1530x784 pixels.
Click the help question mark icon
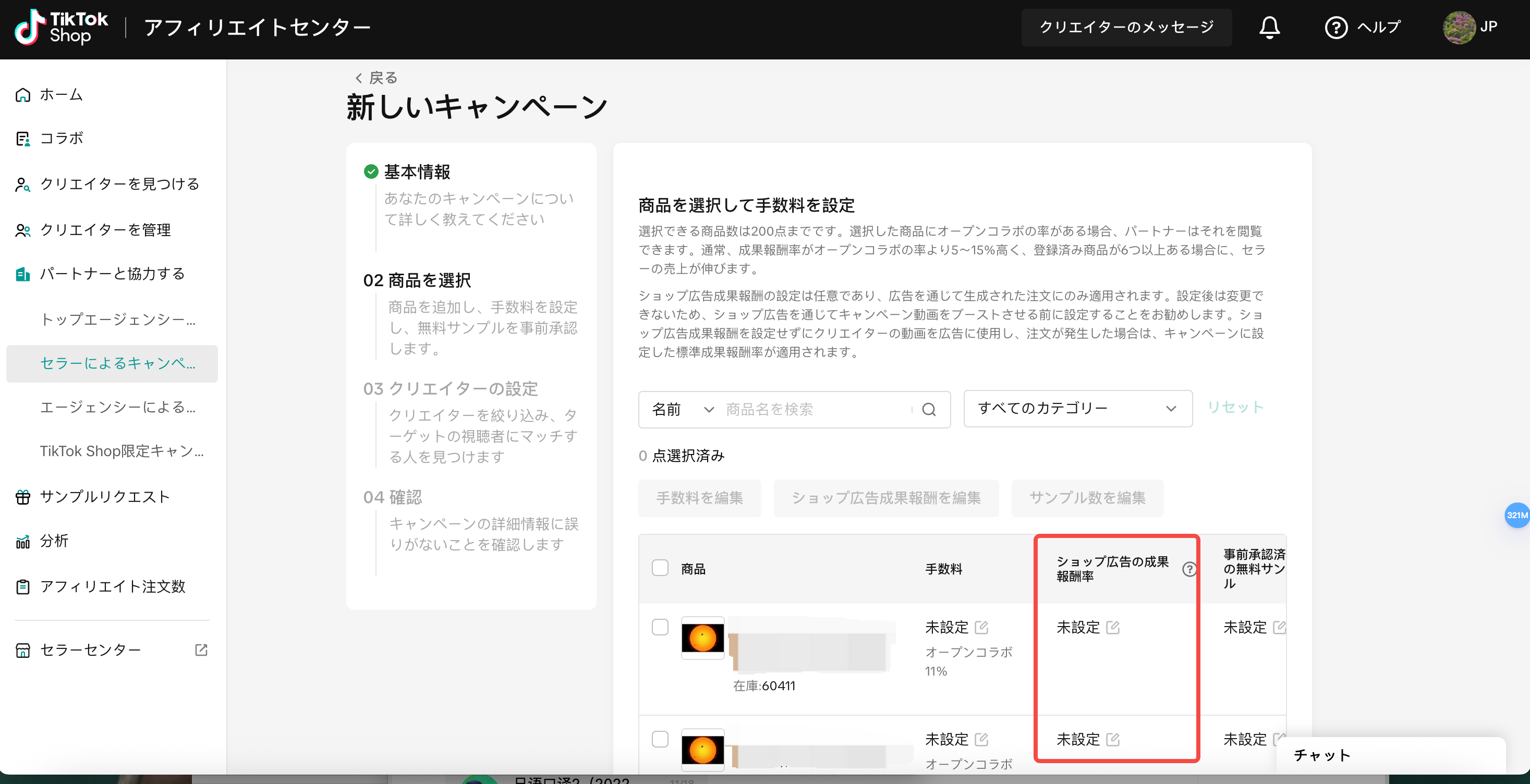[x=1336, y=27]
